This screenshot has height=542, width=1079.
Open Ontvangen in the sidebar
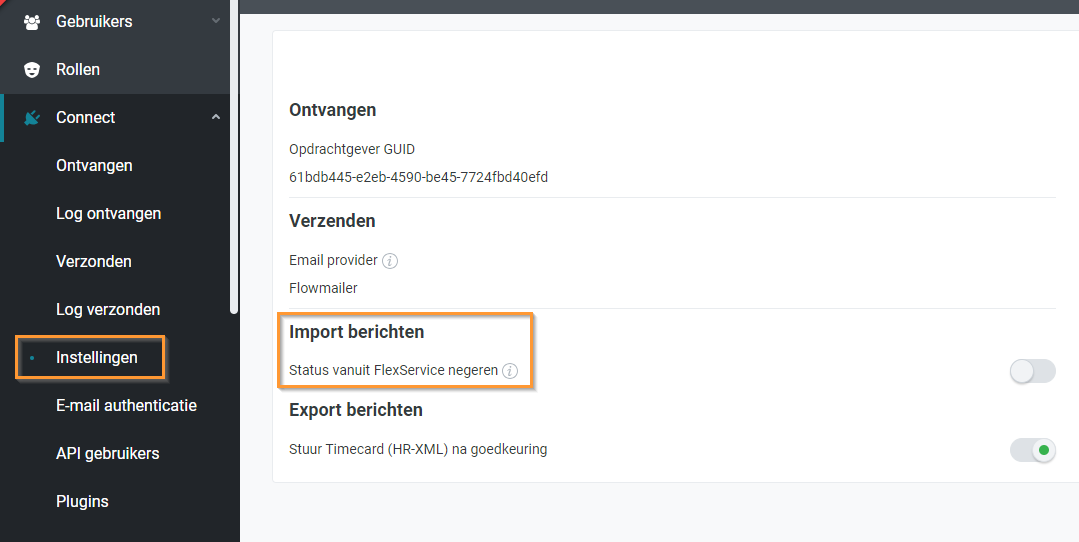[94, 166]
